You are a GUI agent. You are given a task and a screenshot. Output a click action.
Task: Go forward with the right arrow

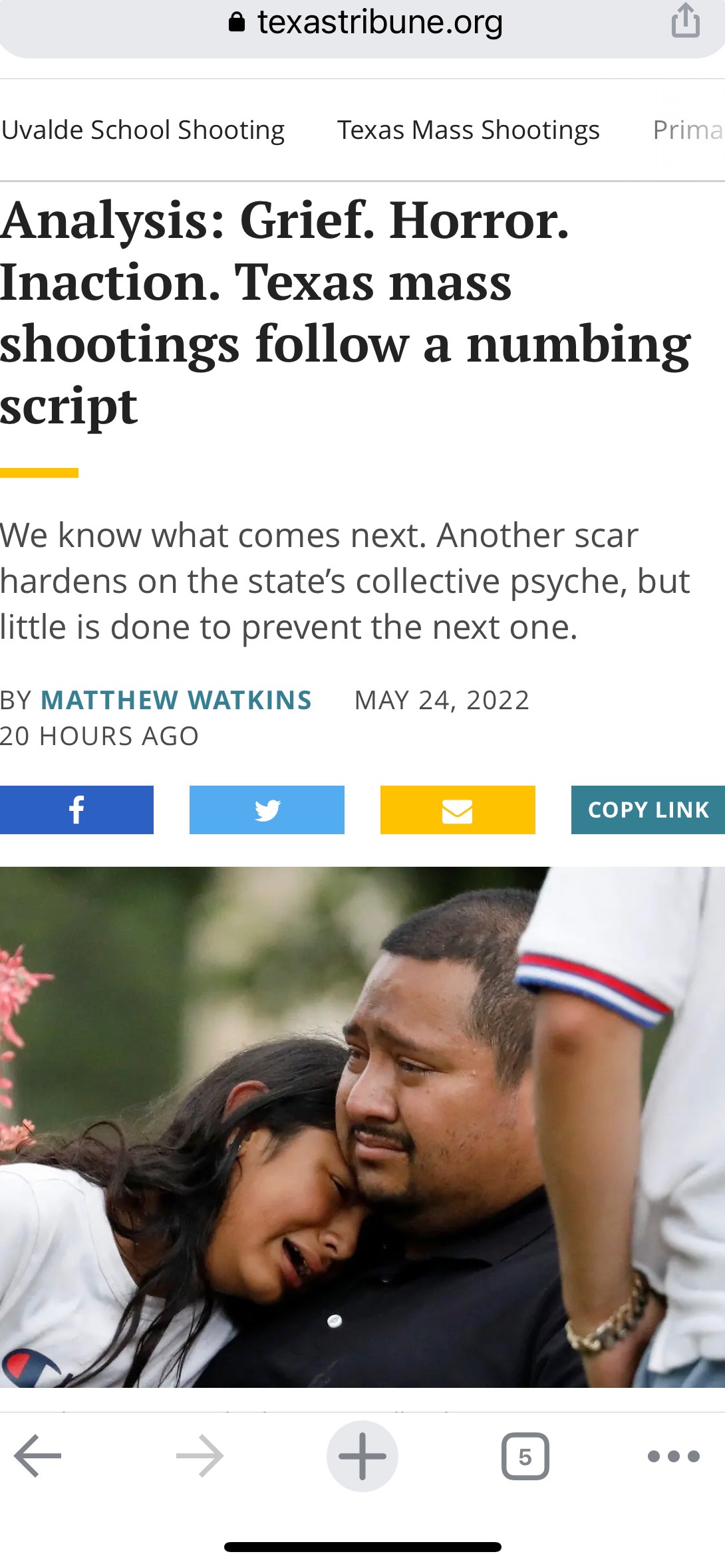pyautogui.click(x=200, y=1456)
